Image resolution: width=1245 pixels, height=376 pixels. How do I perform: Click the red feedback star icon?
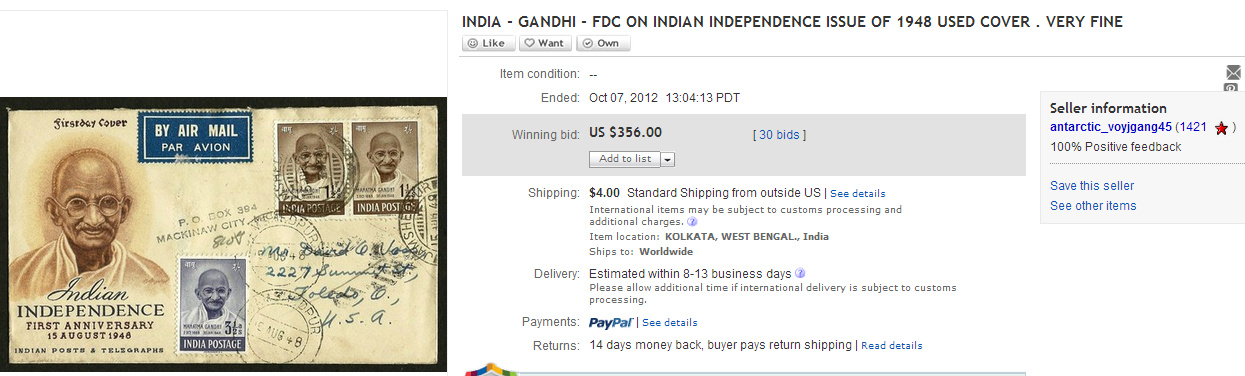(1220, 128)
